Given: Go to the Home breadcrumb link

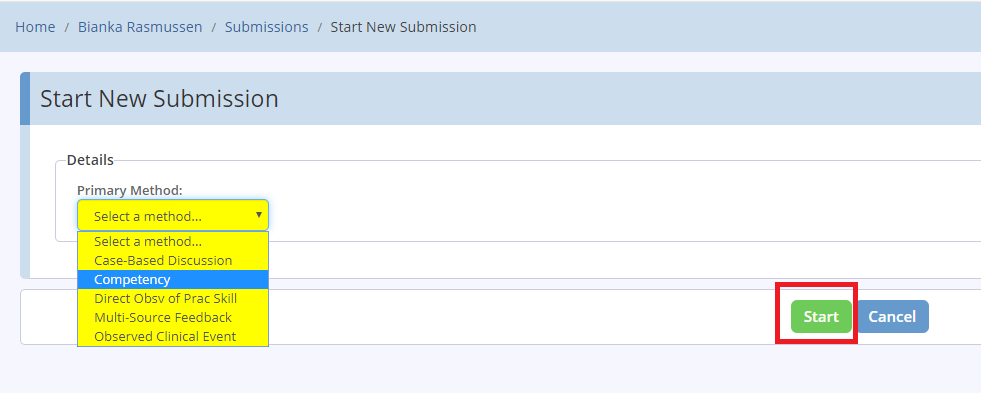Looking at the screenshot, I should [x=35, y=27].
